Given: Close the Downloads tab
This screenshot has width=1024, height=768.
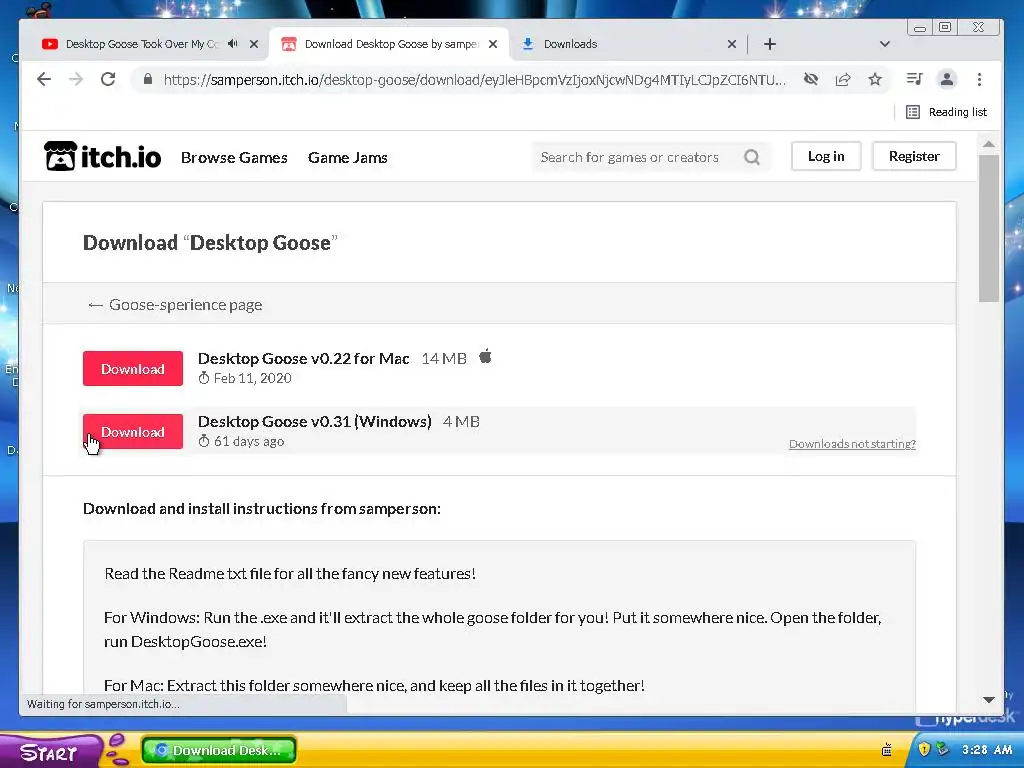Looking at the screenshot, I should pyautogui.click(x=732, y=44).
